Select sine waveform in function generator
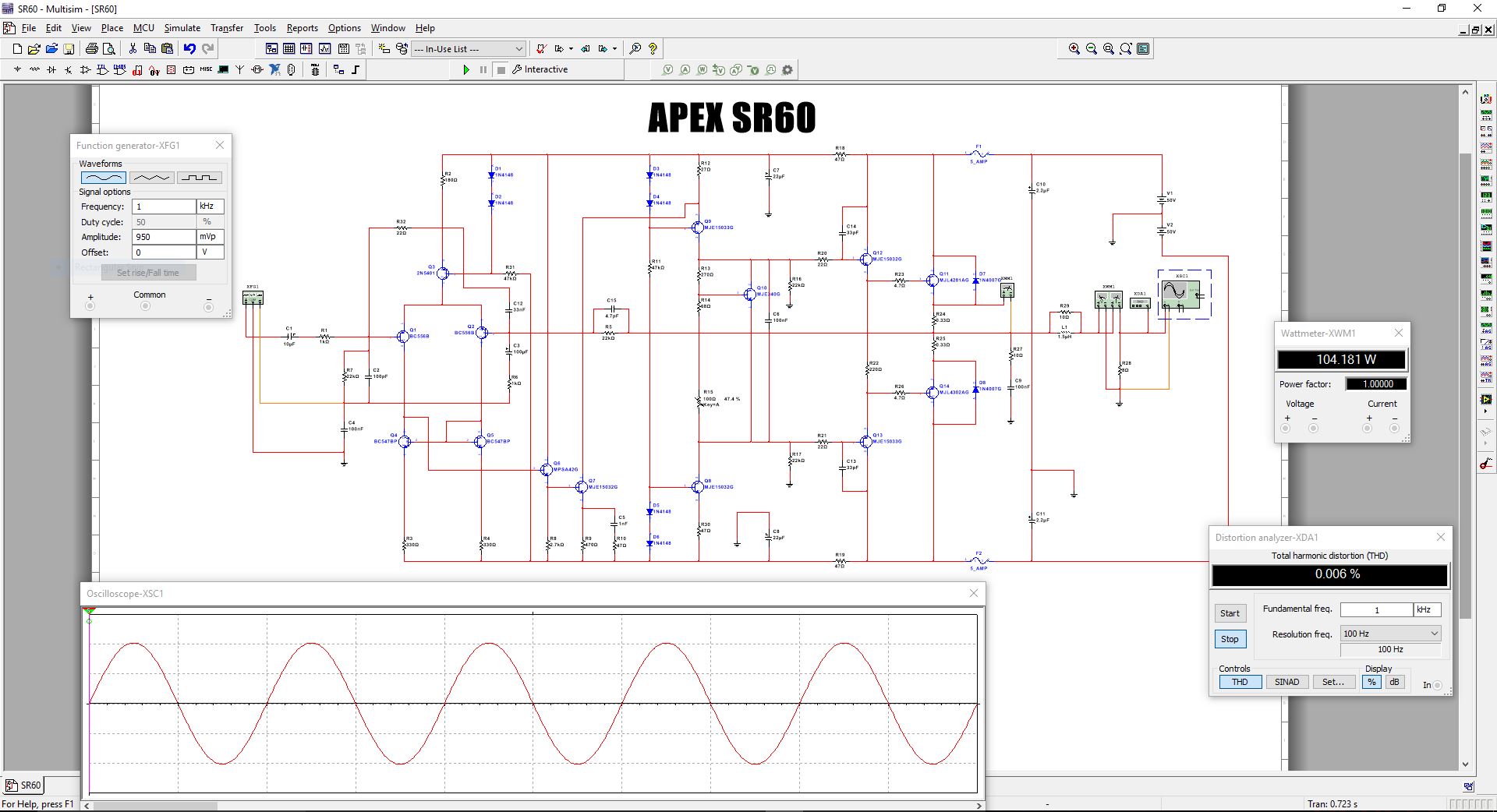This screenshot has height=812, width=1497. tap(104, 178)
